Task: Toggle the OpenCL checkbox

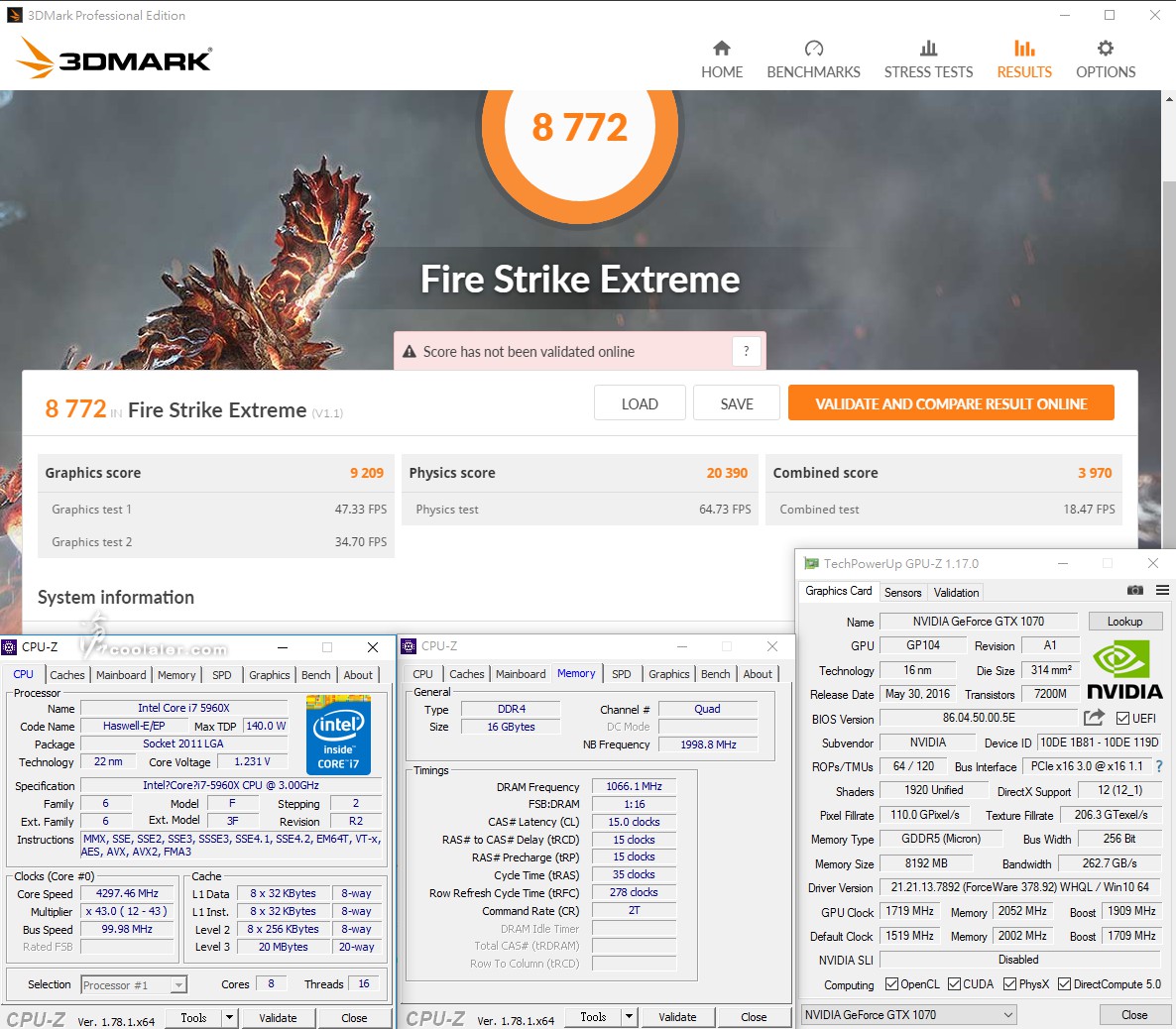Action: coord(891,984)
